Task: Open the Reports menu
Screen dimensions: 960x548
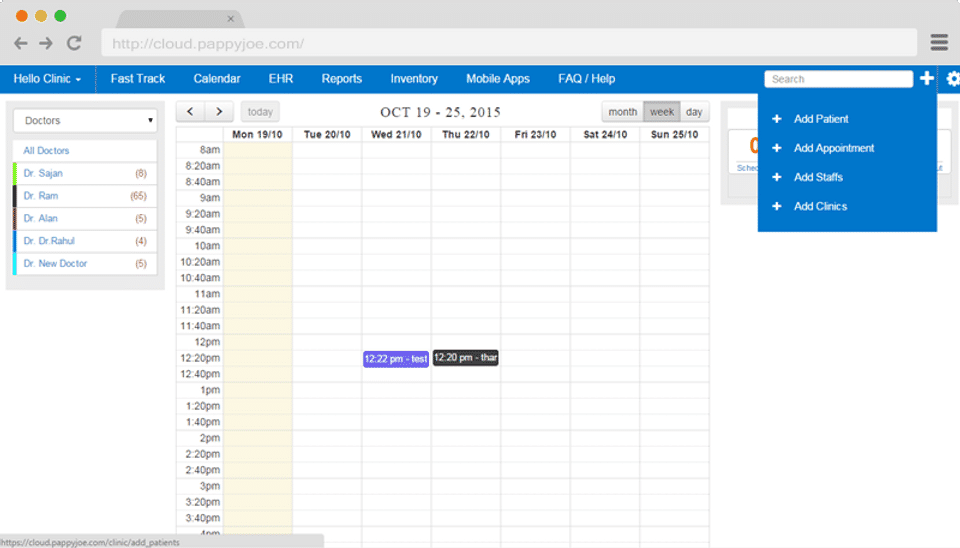Action: click(x=342, y=79)
